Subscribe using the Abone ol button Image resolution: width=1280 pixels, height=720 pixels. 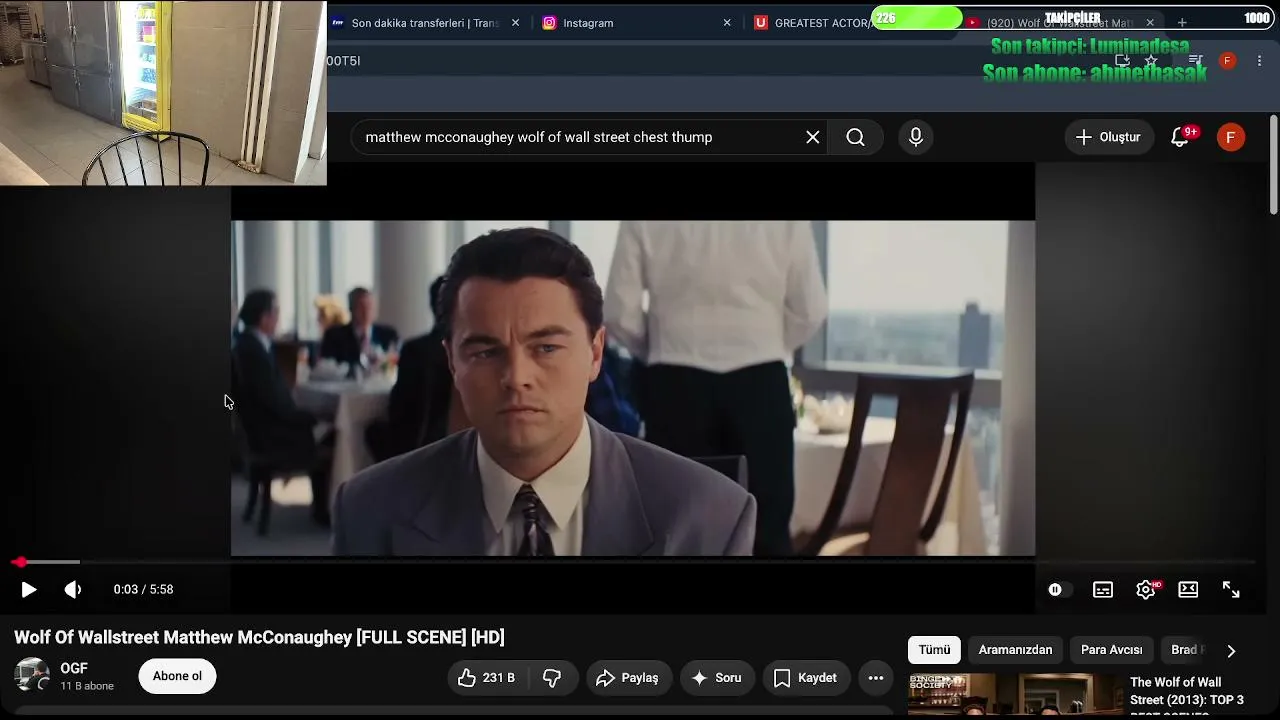coord(177,676)
